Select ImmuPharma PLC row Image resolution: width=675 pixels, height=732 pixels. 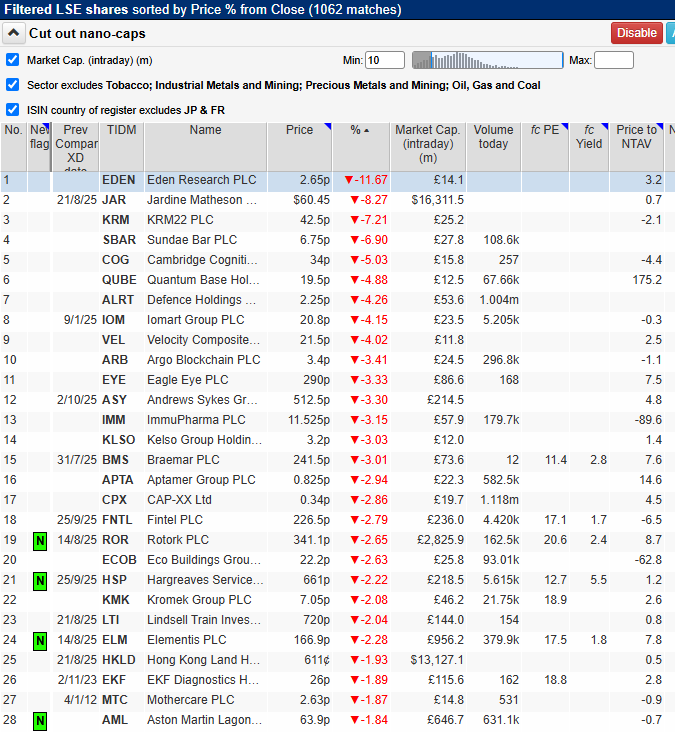[196, 420]
